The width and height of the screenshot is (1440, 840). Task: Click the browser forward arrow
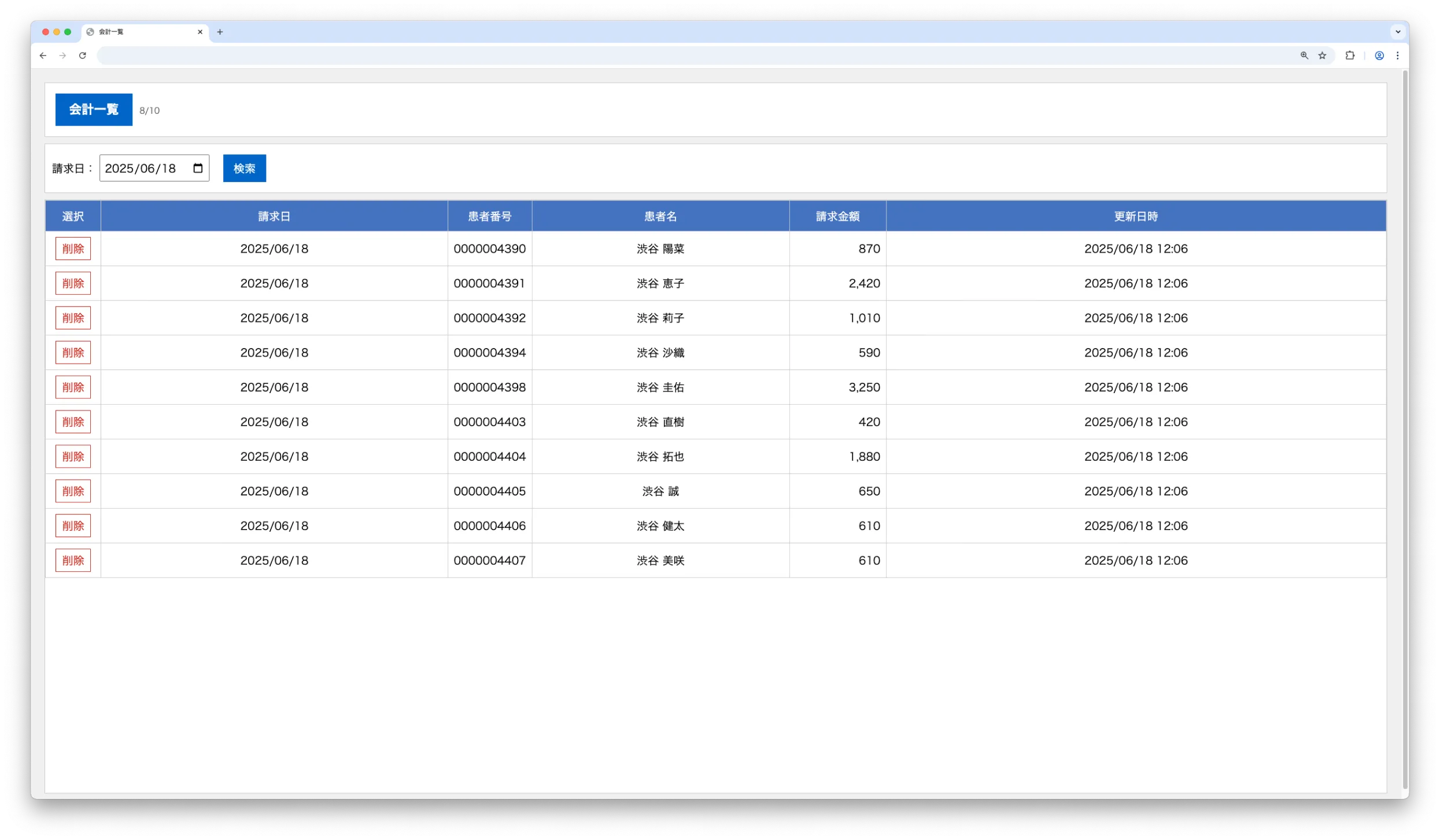pos(62,55)
